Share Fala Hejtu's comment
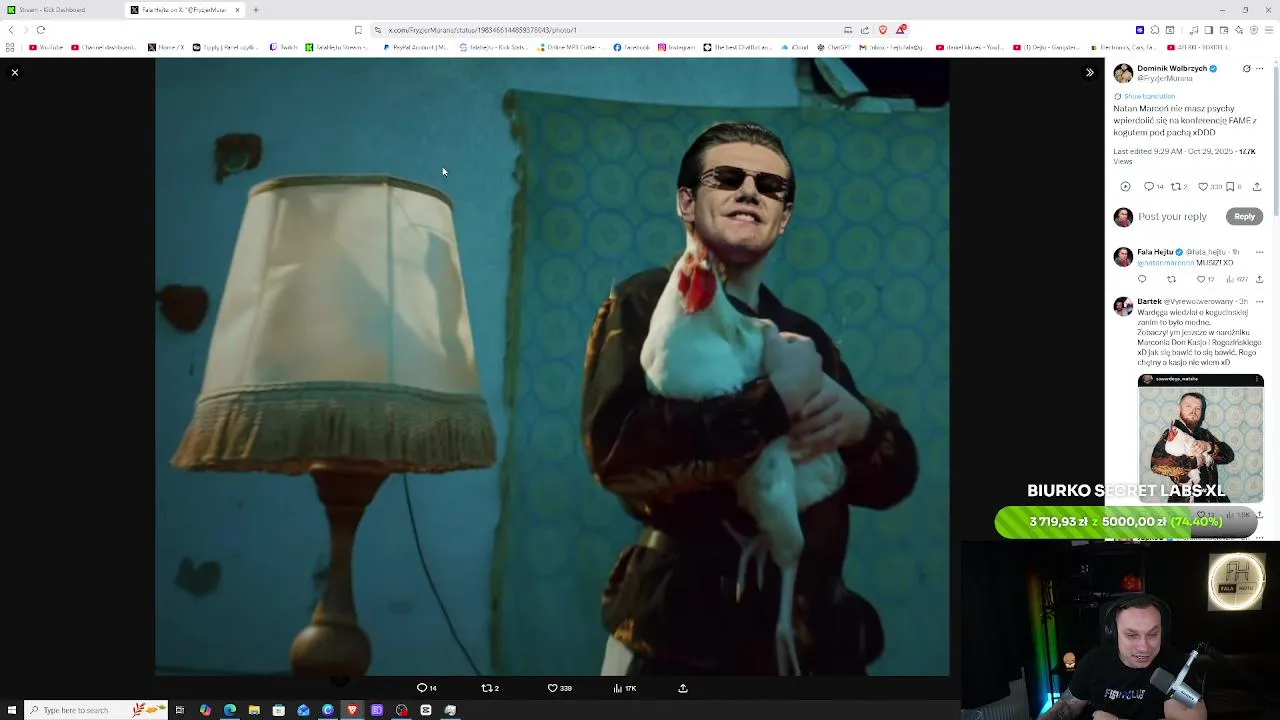1280x720 pixels. point(1259,279)
